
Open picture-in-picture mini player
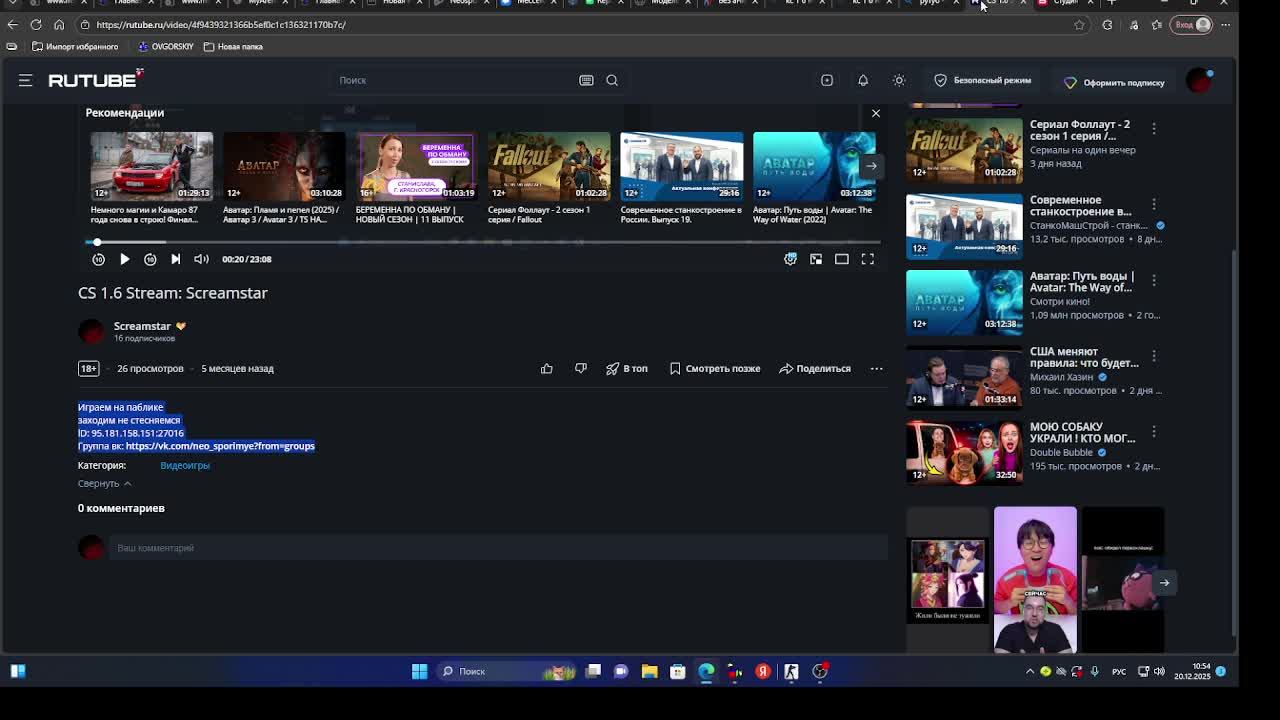pyautogui.click(x=816, y=259)
